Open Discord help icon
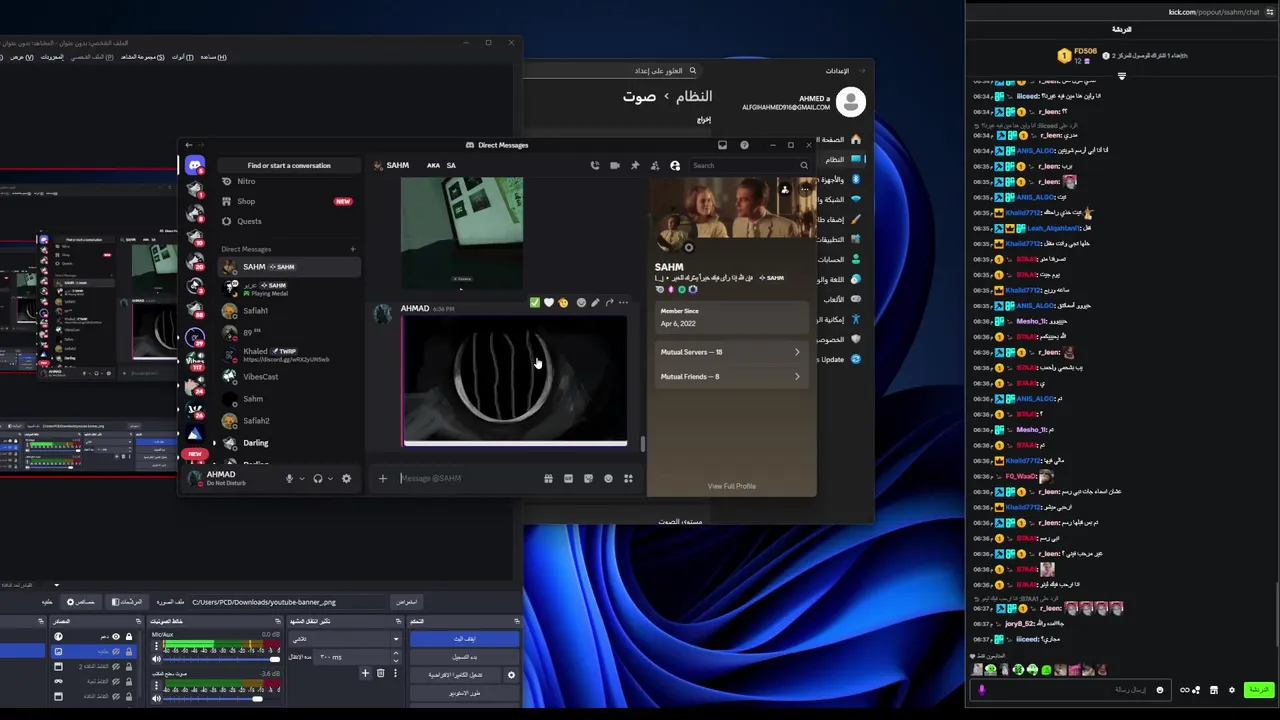The height and width of the screenshot is (720, 1280). pos(744,145)
